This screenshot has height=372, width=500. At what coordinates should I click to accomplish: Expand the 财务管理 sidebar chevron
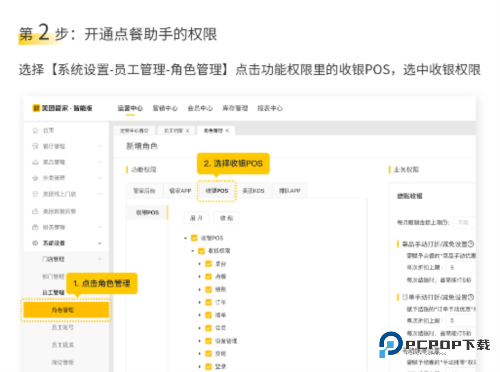[x=100, y=227]
